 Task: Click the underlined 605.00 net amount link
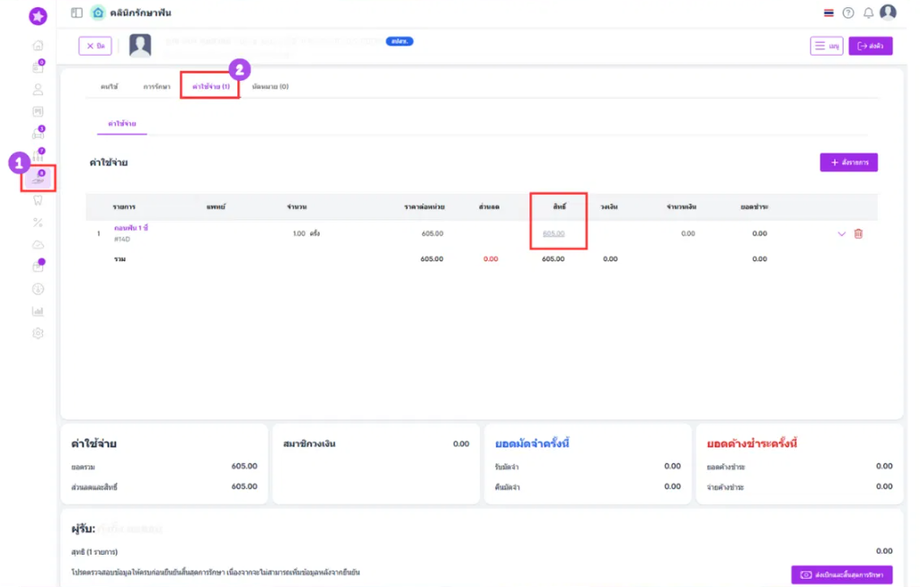coord(553,234)
